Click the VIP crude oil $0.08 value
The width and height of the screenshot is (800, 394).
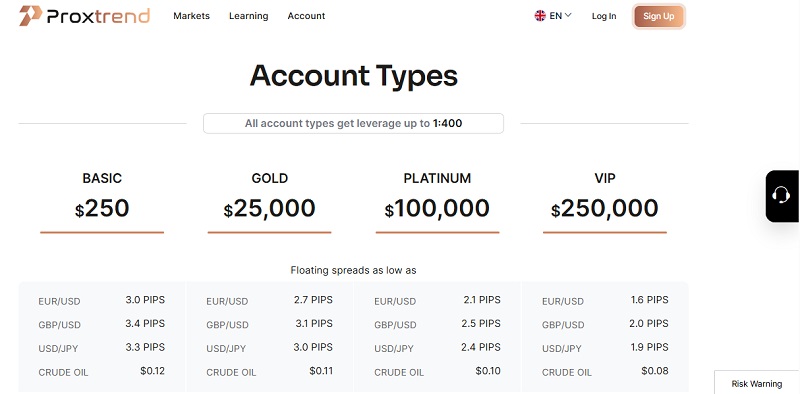[655, 371]
